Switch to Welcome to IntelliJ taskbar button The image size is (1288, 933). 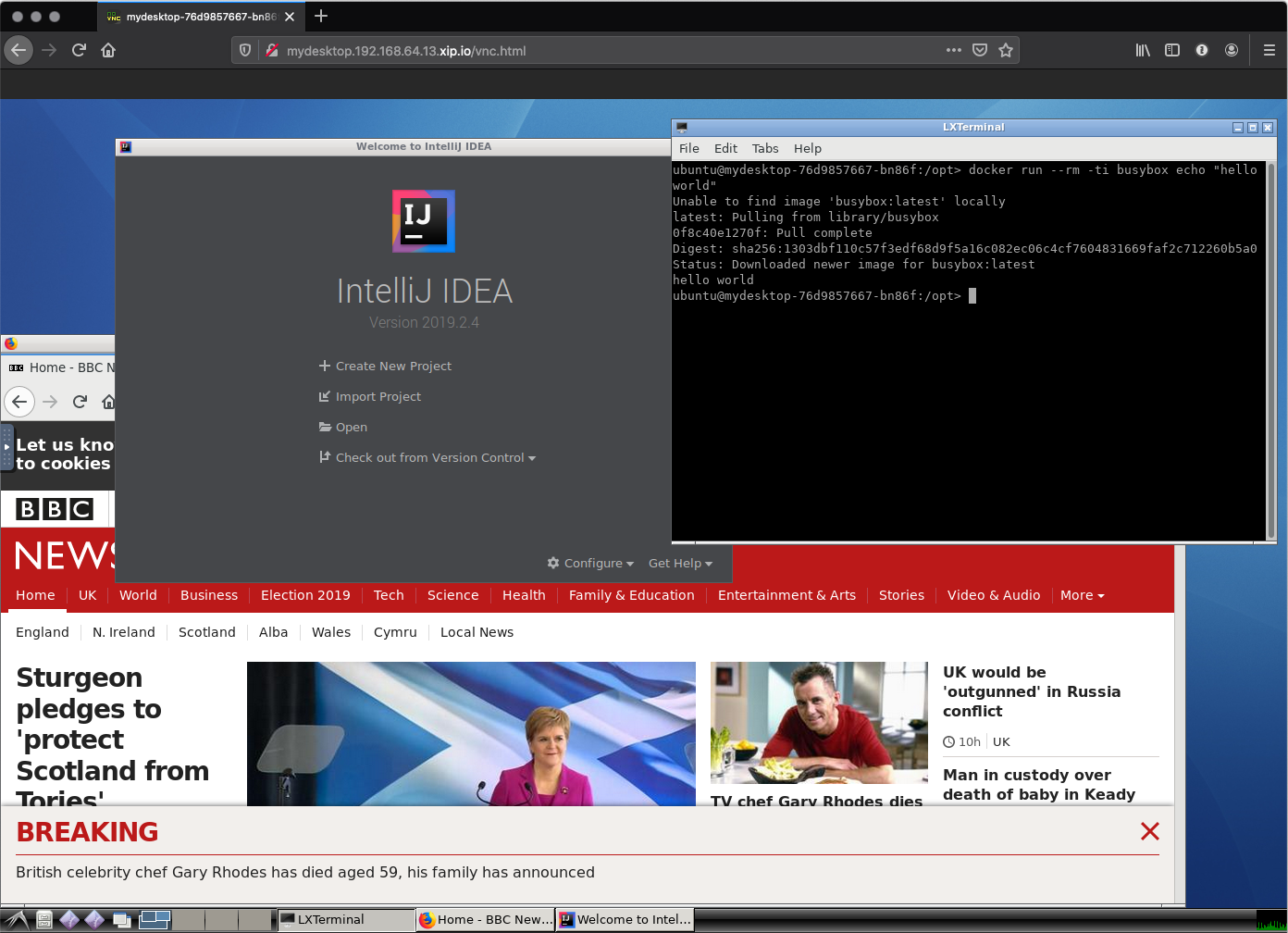[625, 919]
